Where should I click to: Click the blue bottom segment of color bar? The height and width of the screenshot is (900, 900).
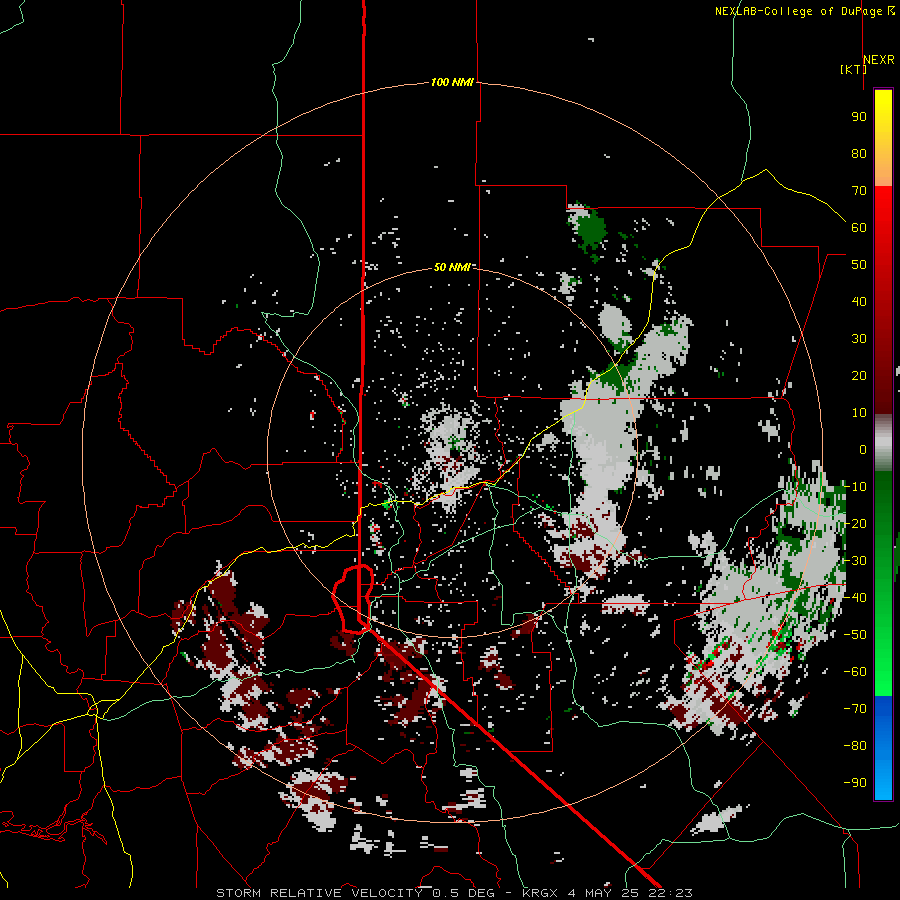point(883,747)
